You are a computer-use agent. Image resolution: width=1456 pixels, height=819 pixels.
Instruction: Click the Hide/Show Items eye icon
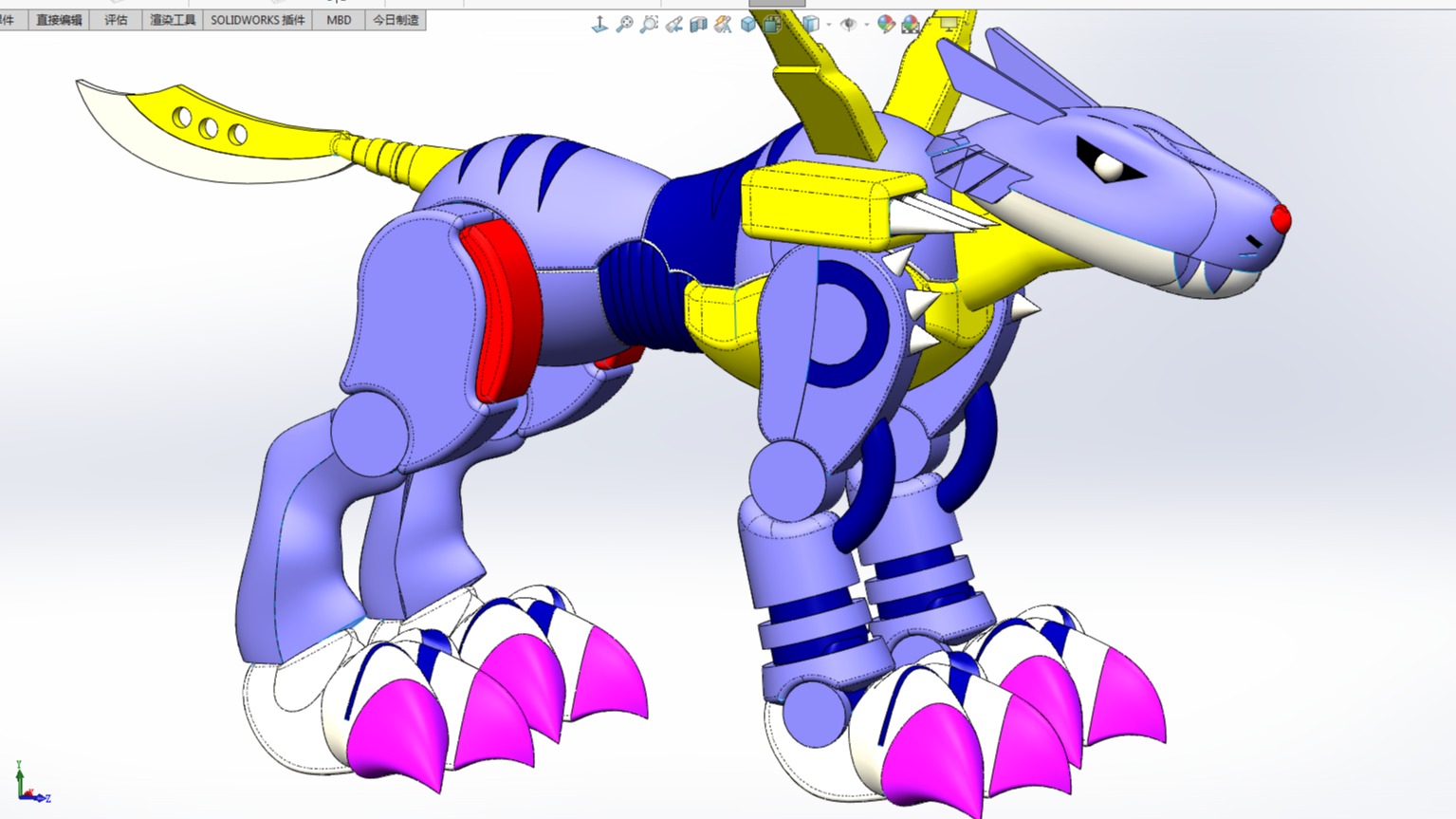(849, 25)
